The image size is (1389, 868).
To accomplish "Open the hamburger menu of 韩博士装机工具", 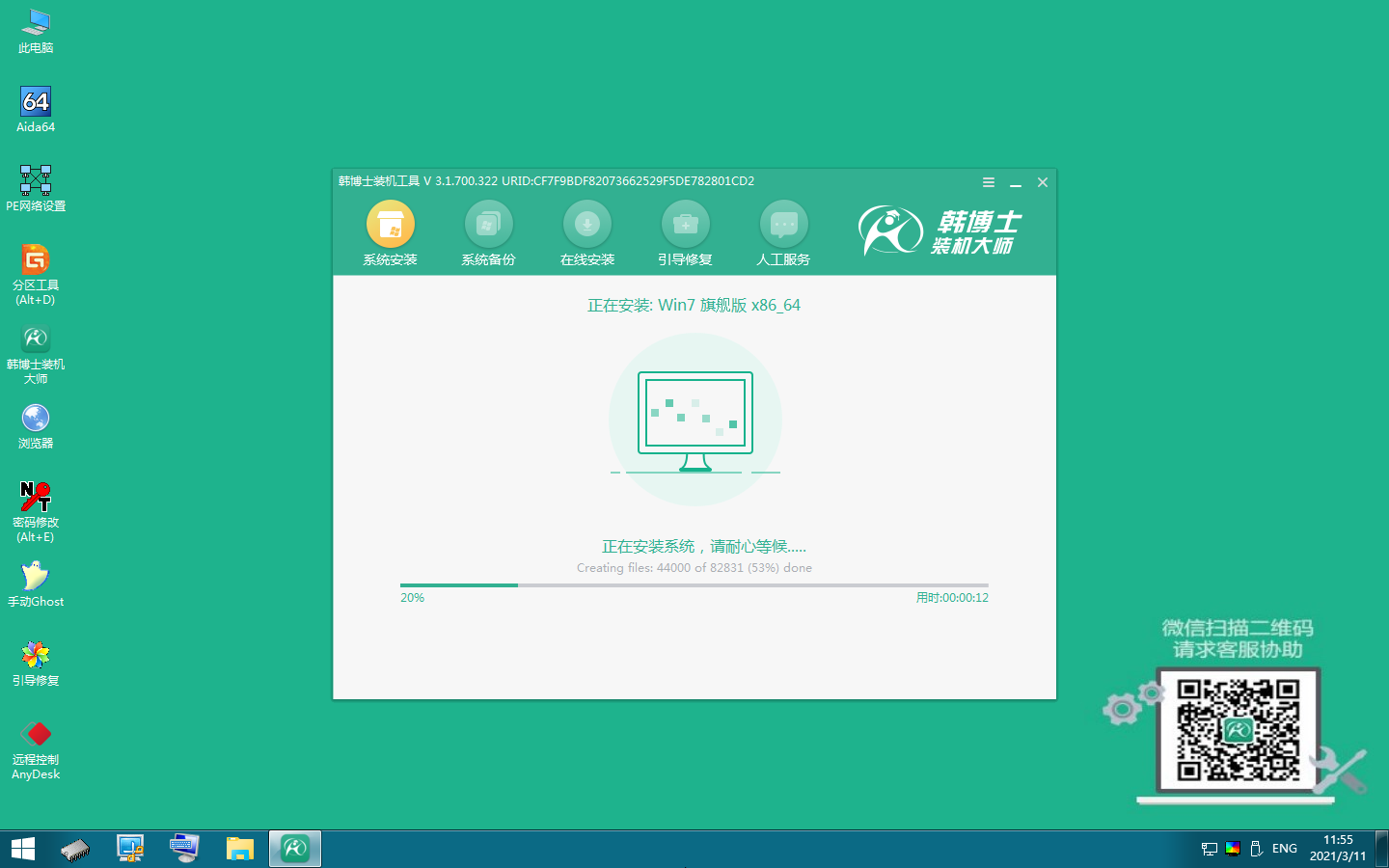I will pyautogui.click(x=988, y=181).
